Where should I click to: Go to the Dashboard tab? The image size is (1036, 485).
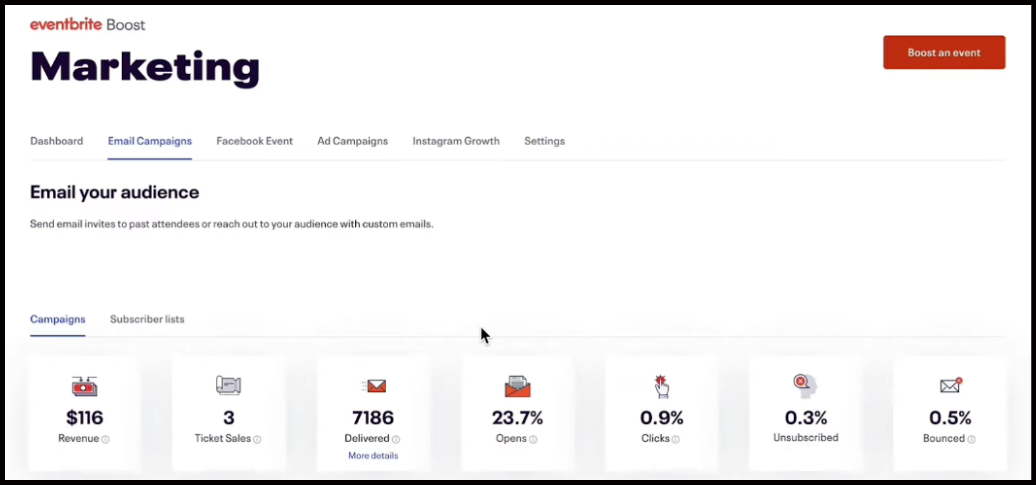(56, 141)
